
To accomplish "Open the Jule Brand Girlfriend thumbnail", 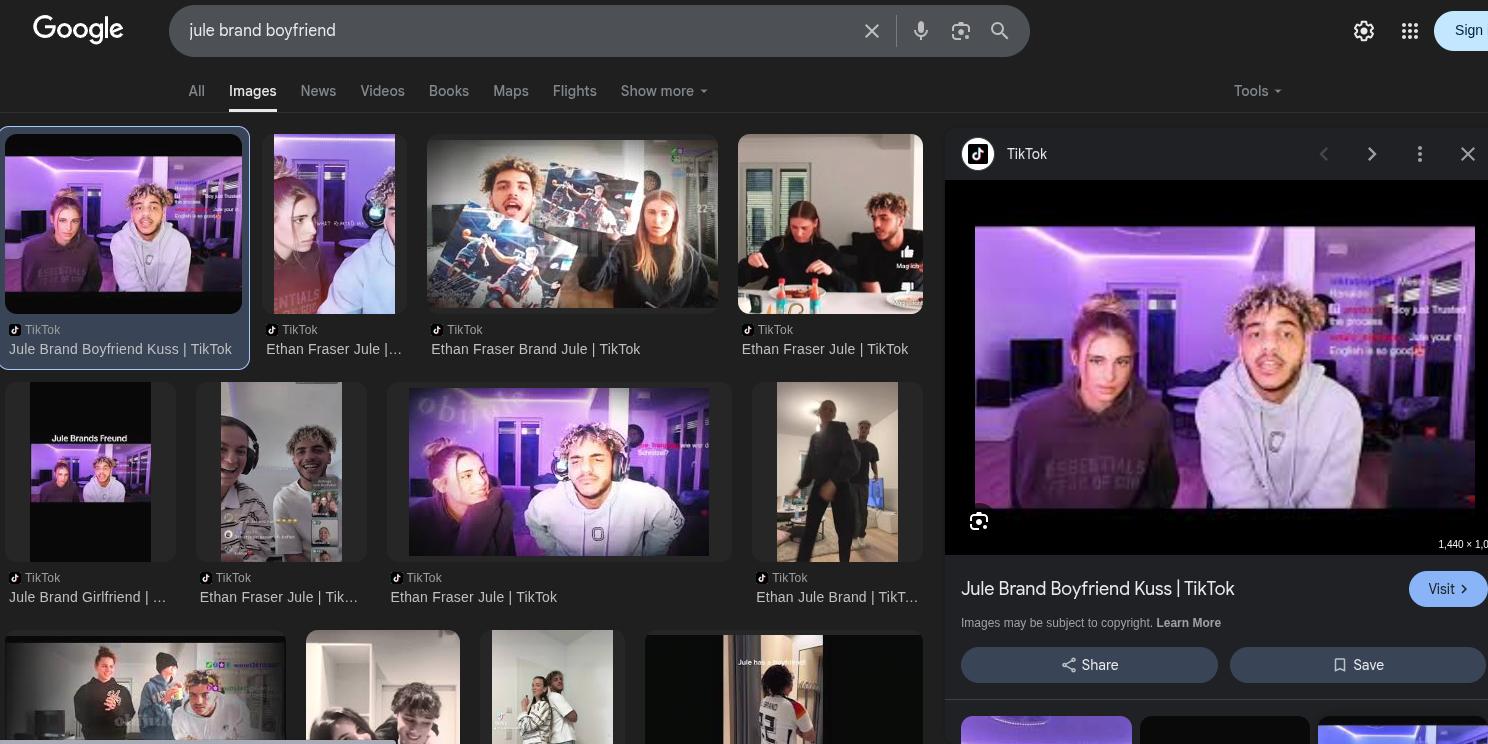I will coord(91,472).
